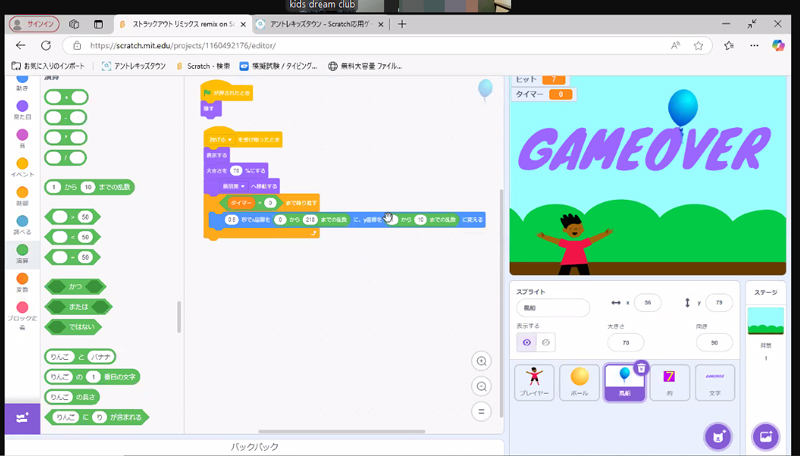The width and height of the screenshot is (800, 456).
Task: Click the workspace horizontal scrollbar
Action: pyautogui.click(x=342, y=432)
